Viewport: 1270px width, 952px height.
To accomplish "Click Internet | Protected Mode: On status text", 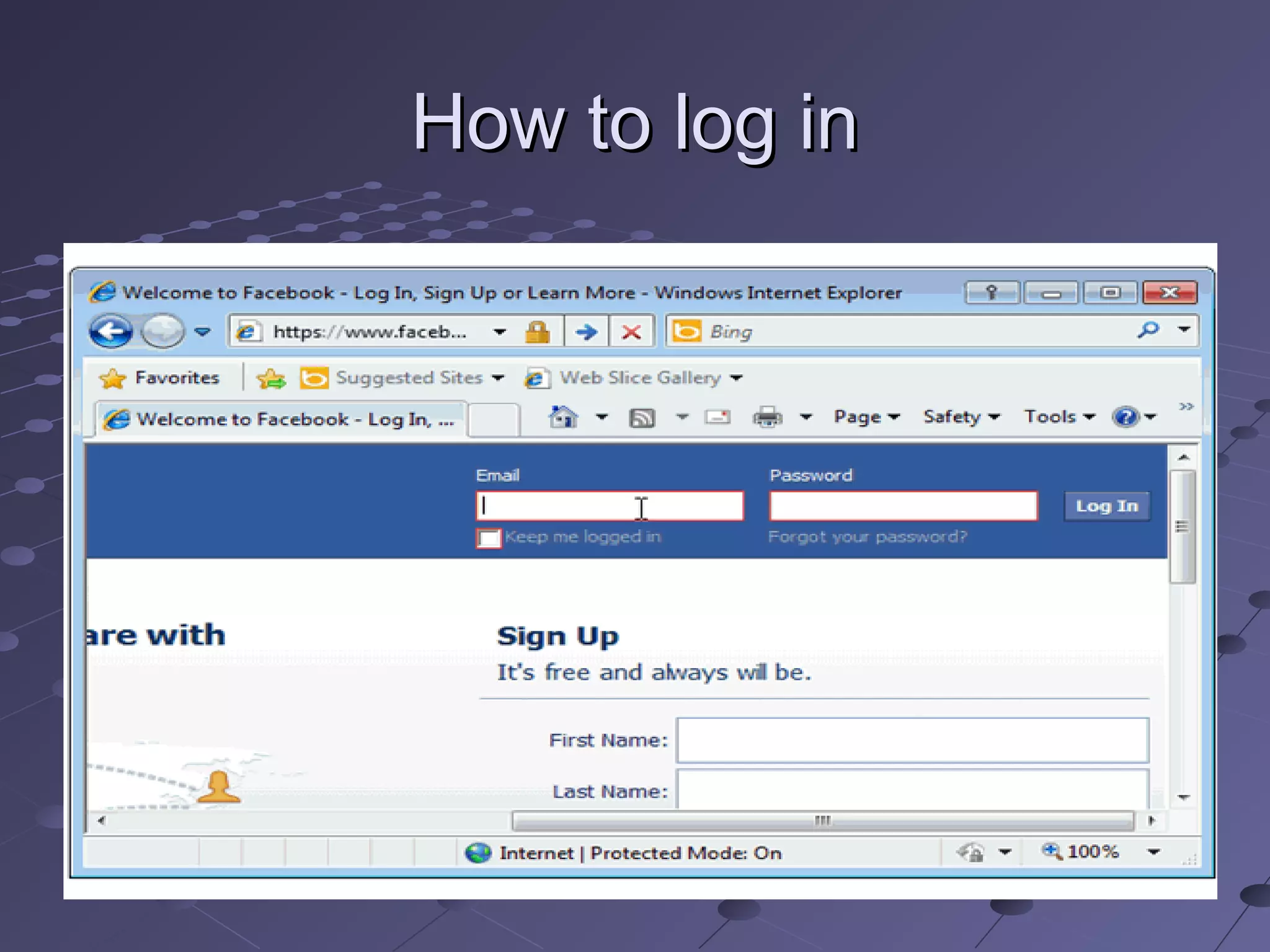I will pos(640,853).
